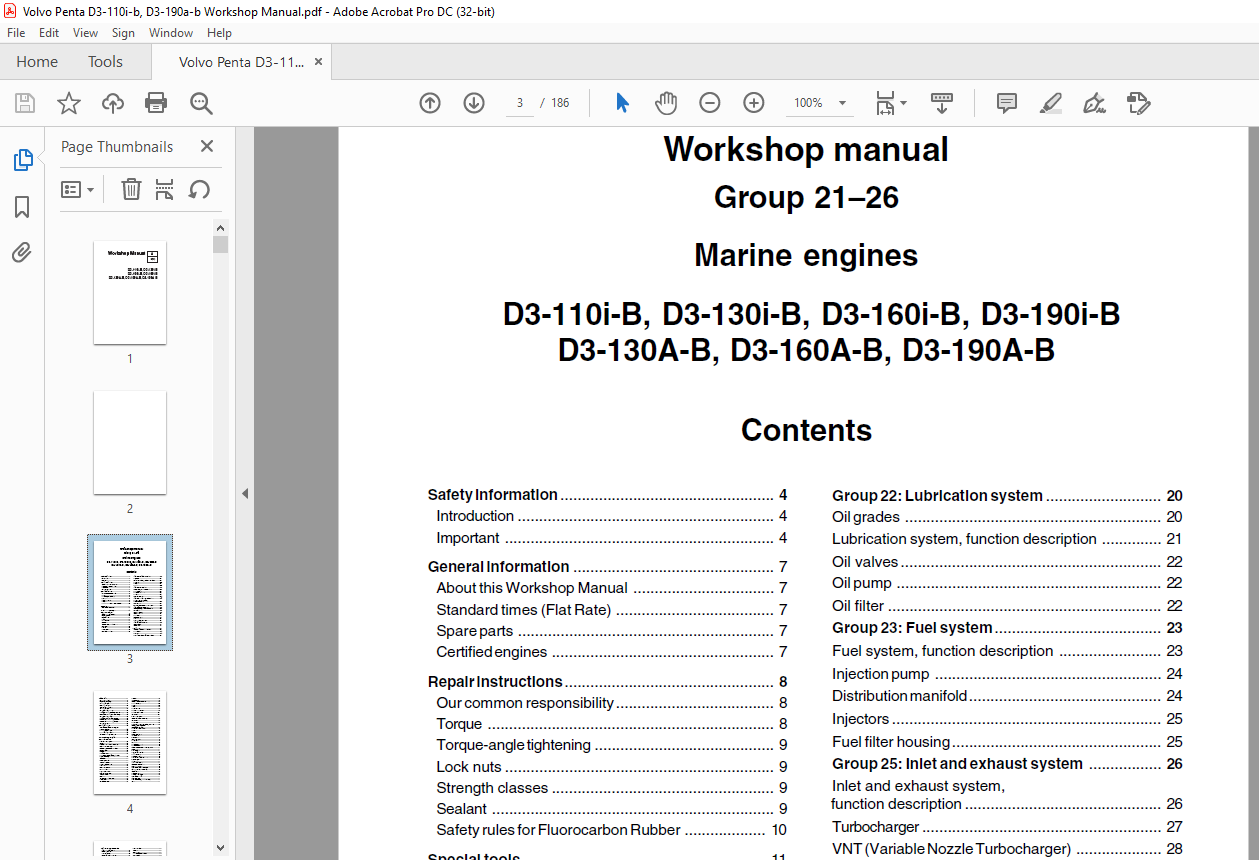
Task: Close the Page Thumbnails panel
Action: 207,146
